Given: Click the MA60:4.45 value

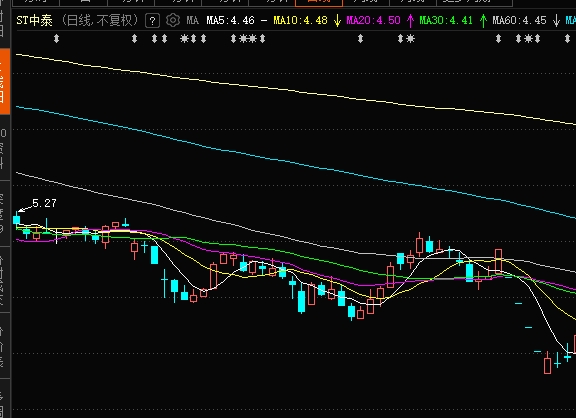Looking at the screenshot, I should click(519, 20).
